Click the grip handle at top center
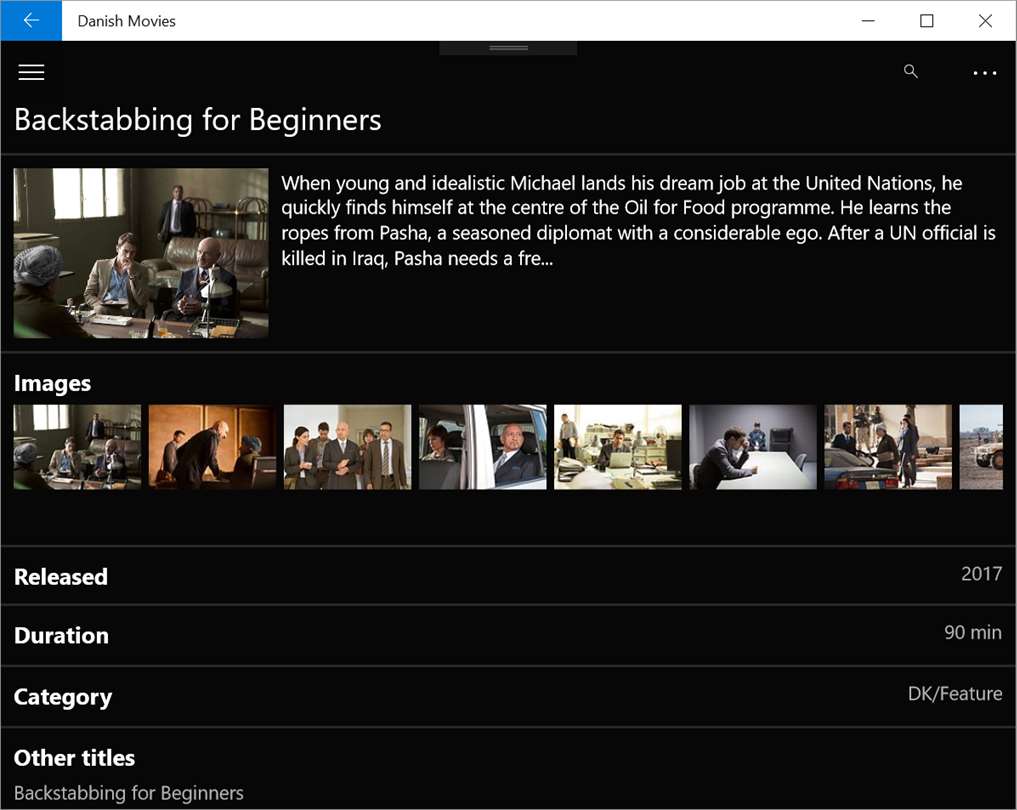Viewport: 1017px width, 810px height. tap(508, 48)
